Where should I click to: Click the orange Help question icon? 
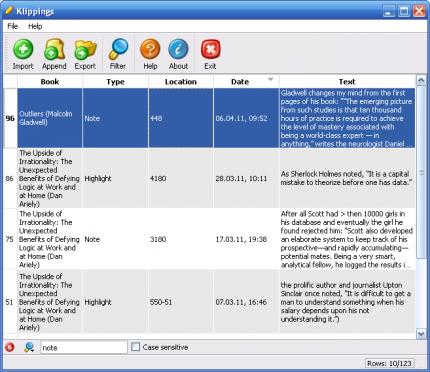coord(150,49)
